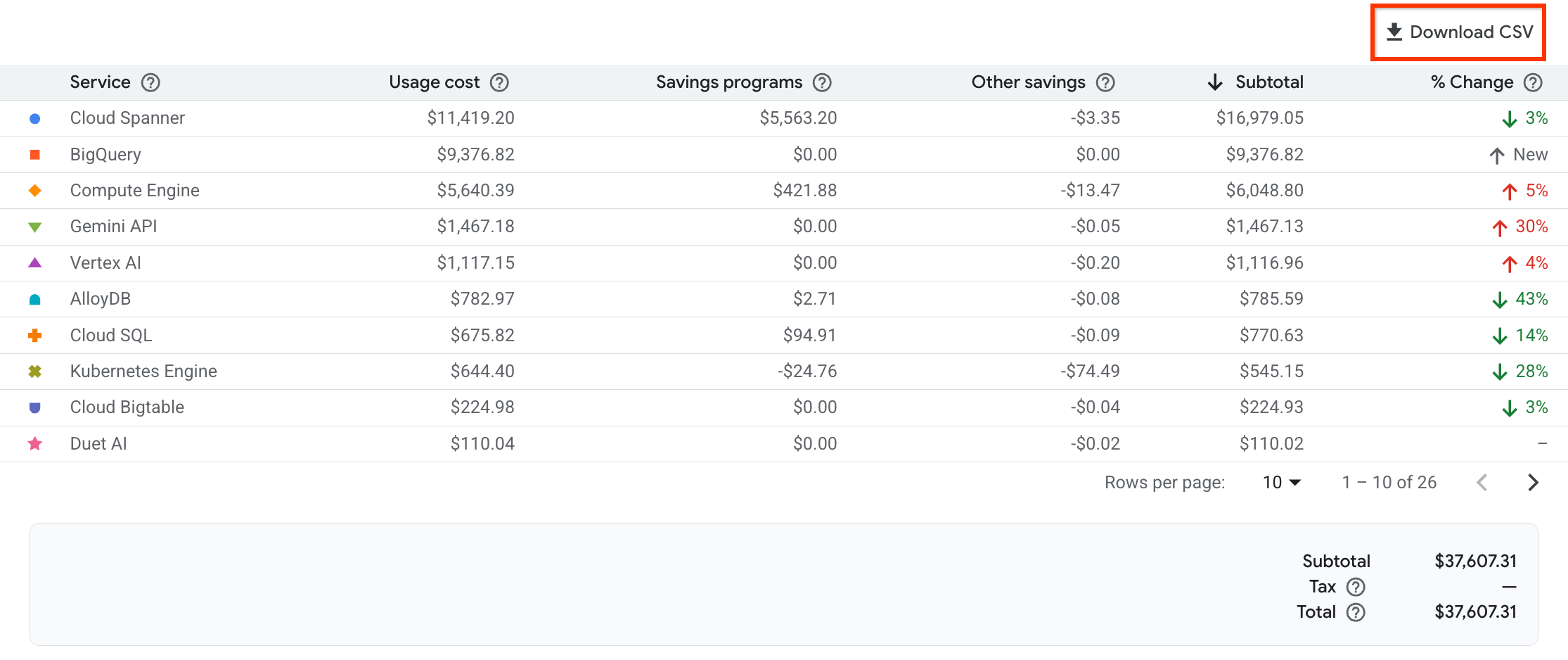Click the Duet AI star icon
This screenshot has height=660, width=1568.
[x=34, y=443]
